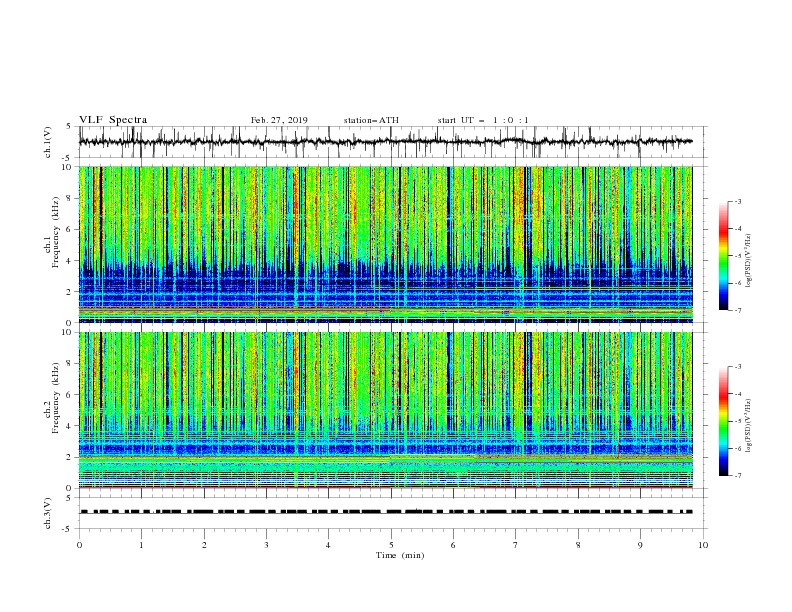The height and width of the screenshot is (612, 792).
Task: Click time axis tick label "5"
Action: point(391,545)
